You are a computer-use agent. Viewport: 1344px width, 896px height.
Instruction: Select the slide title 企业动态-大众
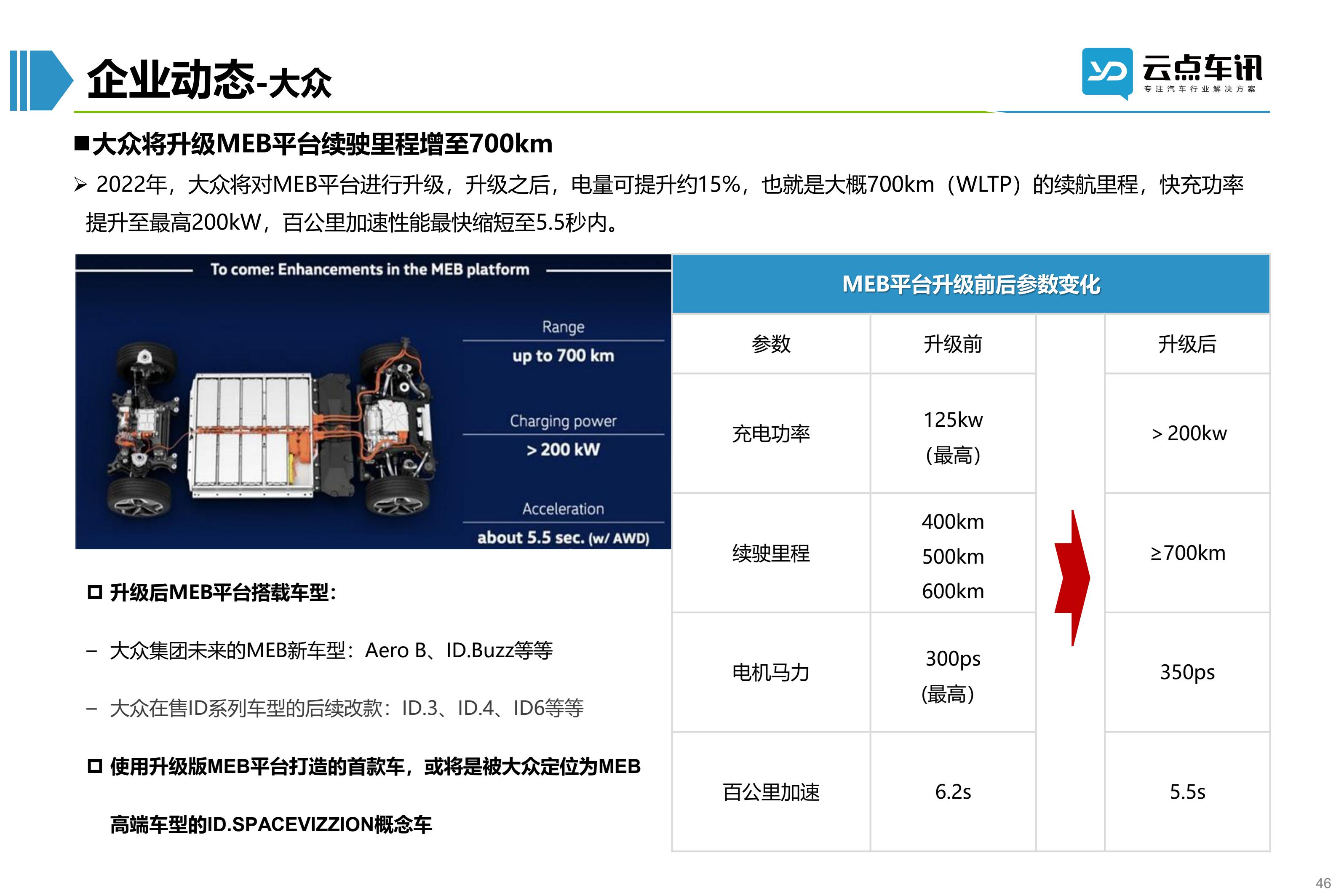209,80
